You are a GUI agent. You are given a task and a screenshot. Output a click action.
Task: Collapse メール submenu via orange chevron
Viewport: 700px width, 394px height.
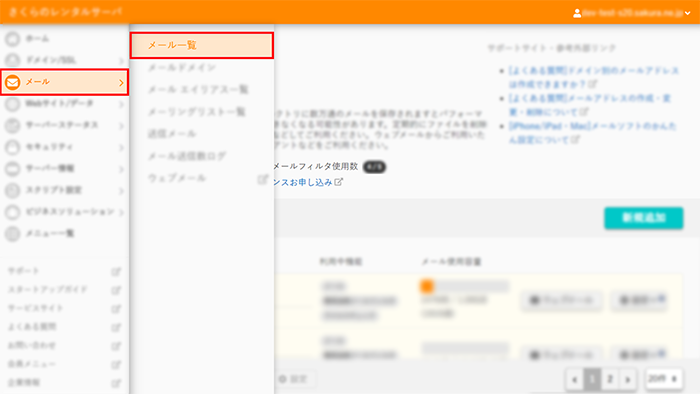[121, 83]
